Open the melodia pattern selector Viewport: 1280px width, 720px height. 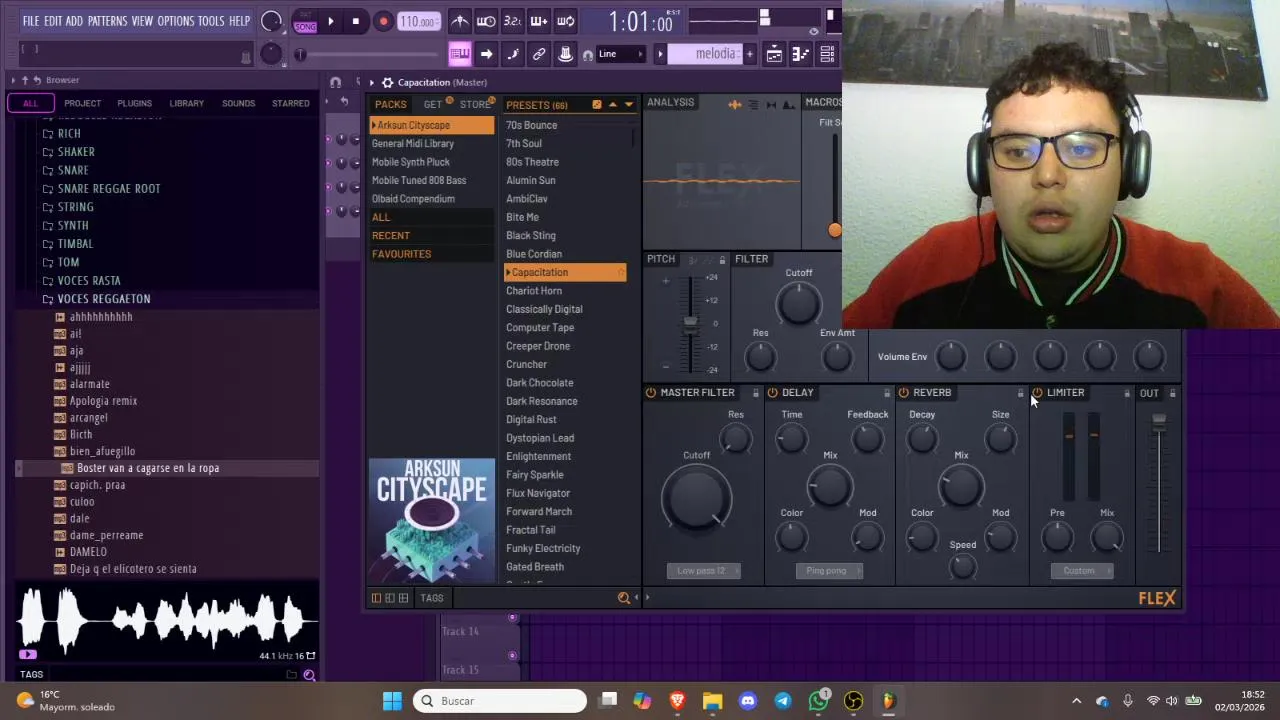click(x=704, y=54)
